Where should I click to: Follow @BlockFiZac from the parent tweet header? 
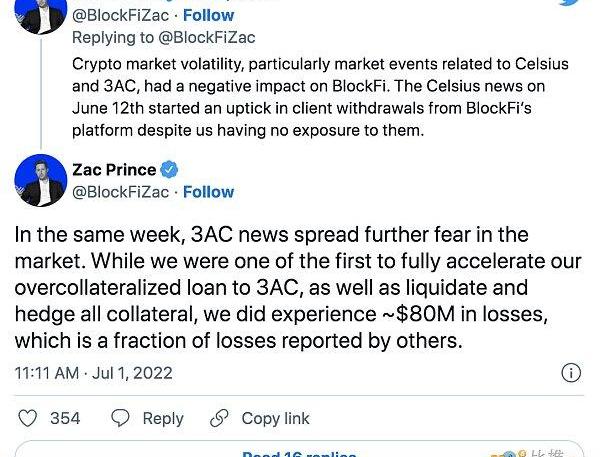pos(208,15)
